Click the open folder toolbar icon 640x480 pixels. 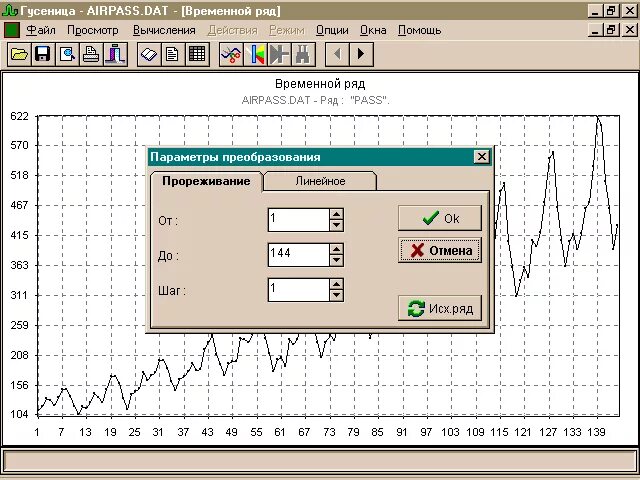(19, 54)
